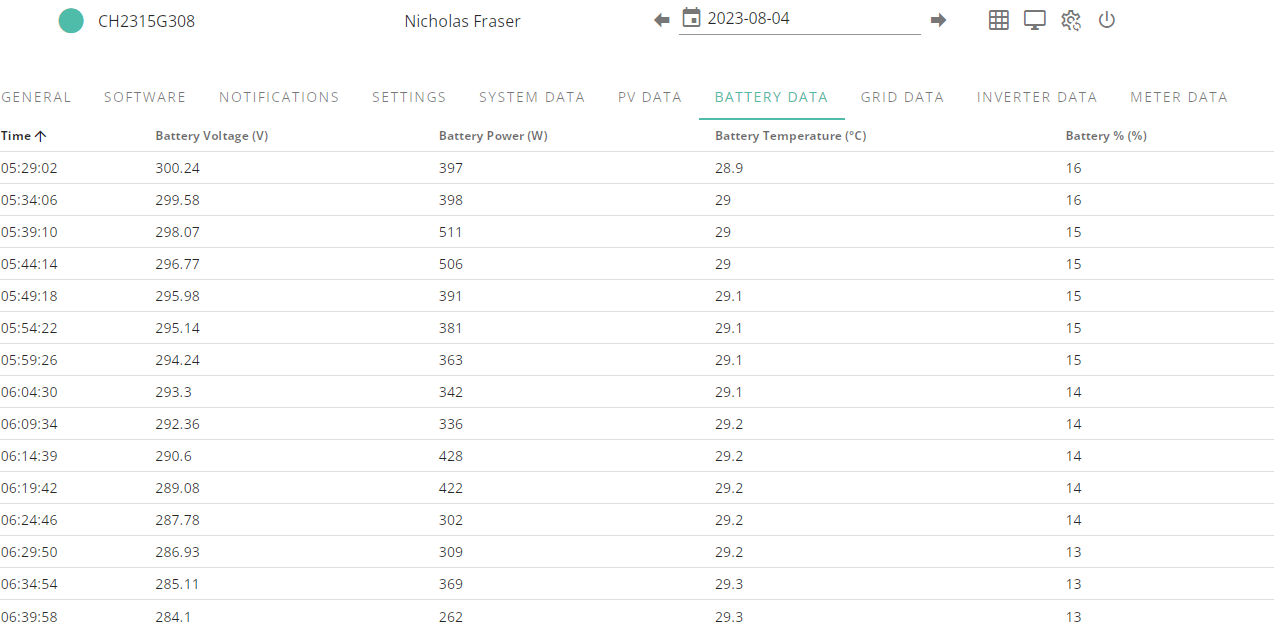1274x632 pixels.
Task: Go to the next day with right arrow
Action: point(938,20)
